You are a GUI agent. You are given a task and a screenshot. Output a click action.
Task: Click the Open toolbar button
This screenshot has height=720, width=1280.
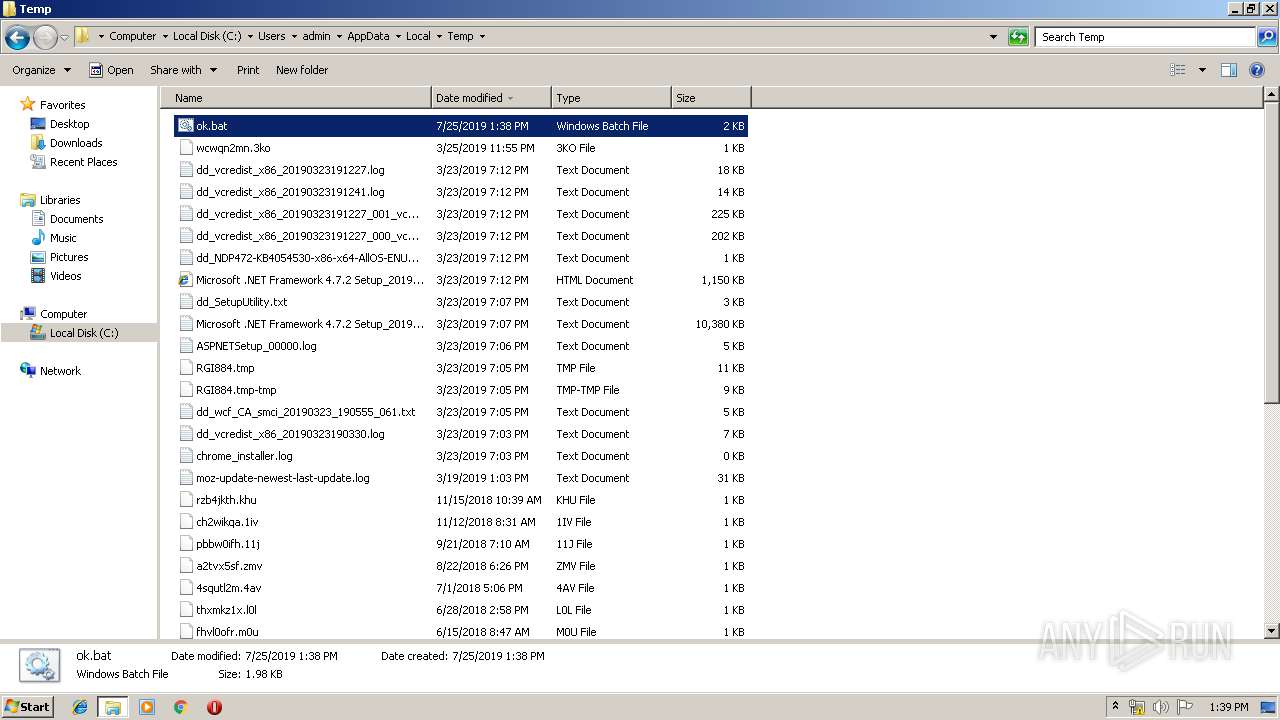pos(111,70)
